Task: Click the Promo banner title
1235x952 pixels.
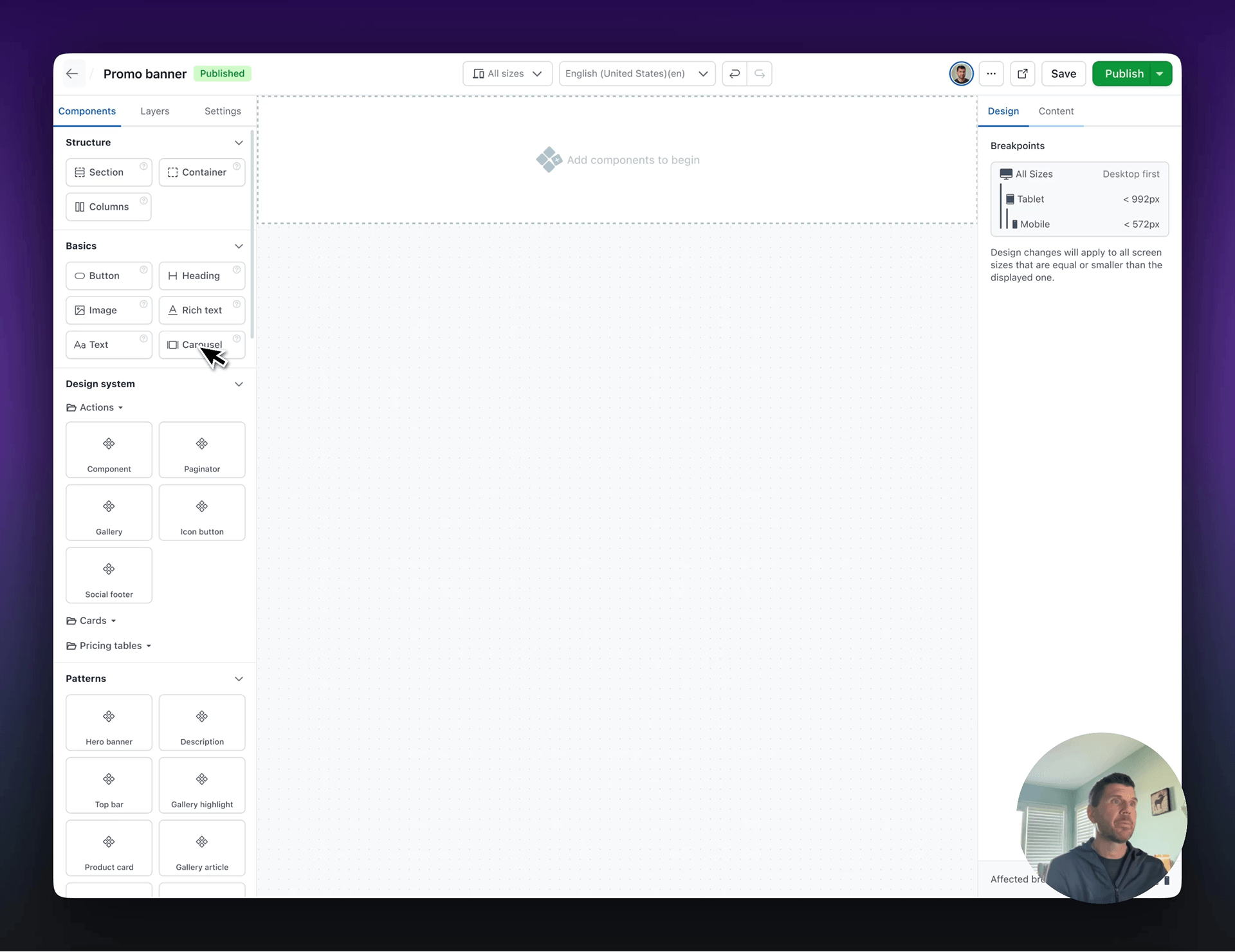Action: click(145, 74)
